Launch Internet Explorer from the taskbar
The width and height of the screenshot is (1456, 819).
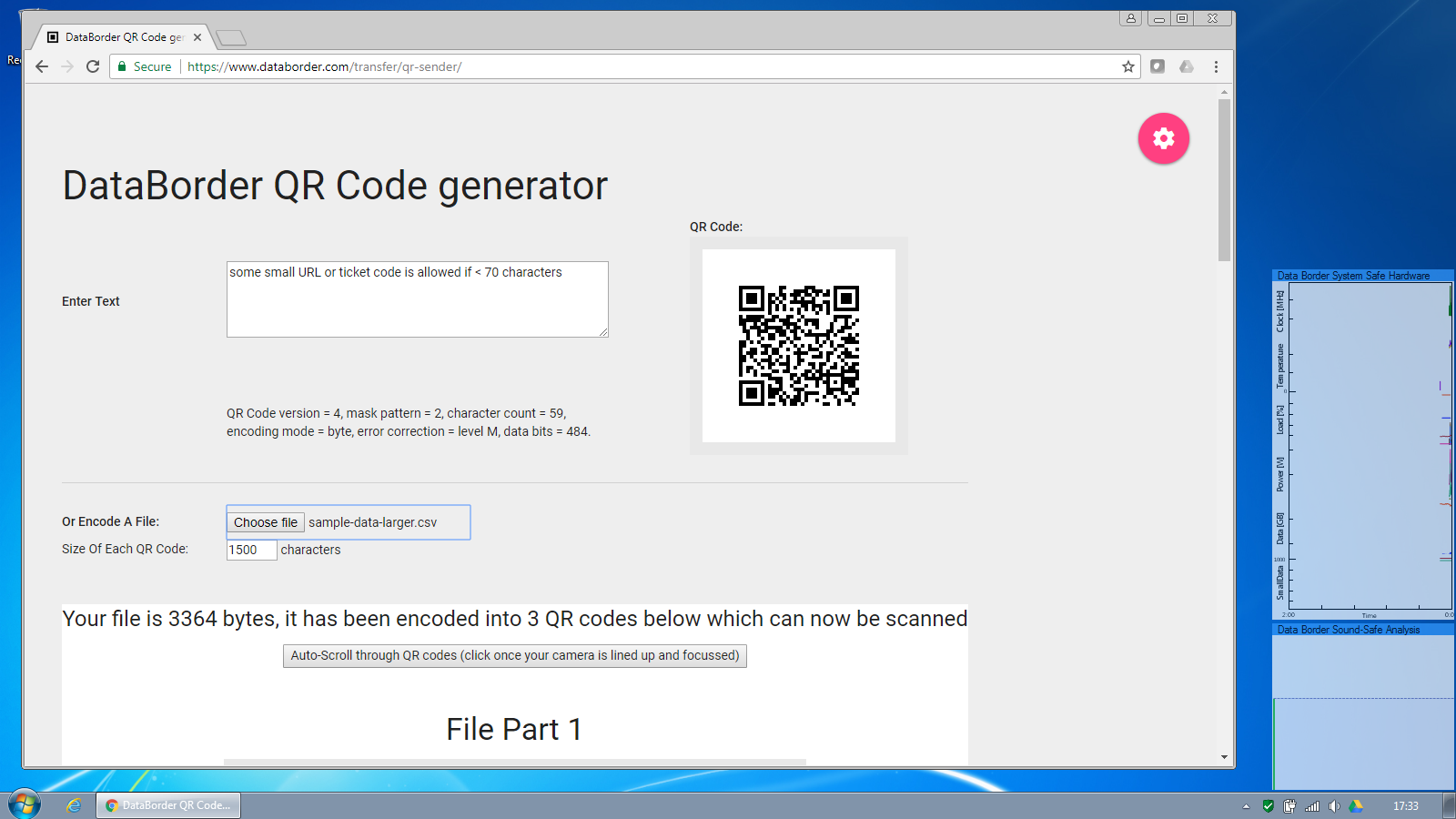click(75, 805)
